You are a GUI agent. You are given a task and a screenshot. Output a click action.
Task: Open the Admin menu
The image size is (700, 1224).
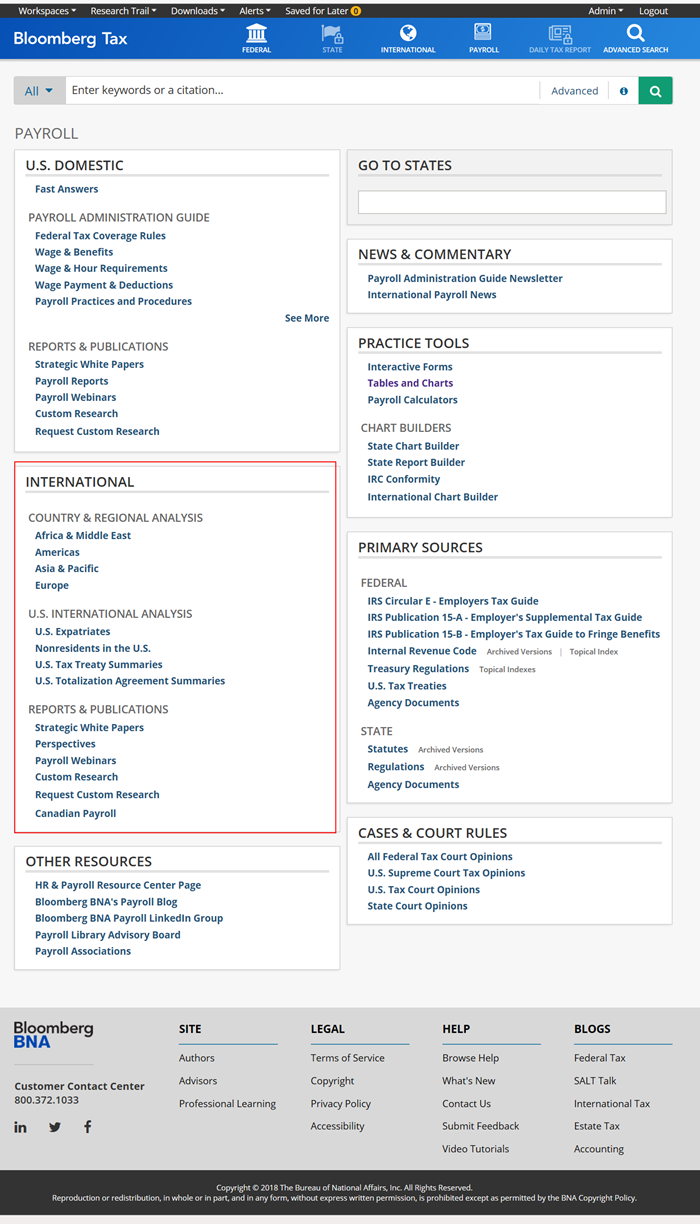(x=605, y=11)
